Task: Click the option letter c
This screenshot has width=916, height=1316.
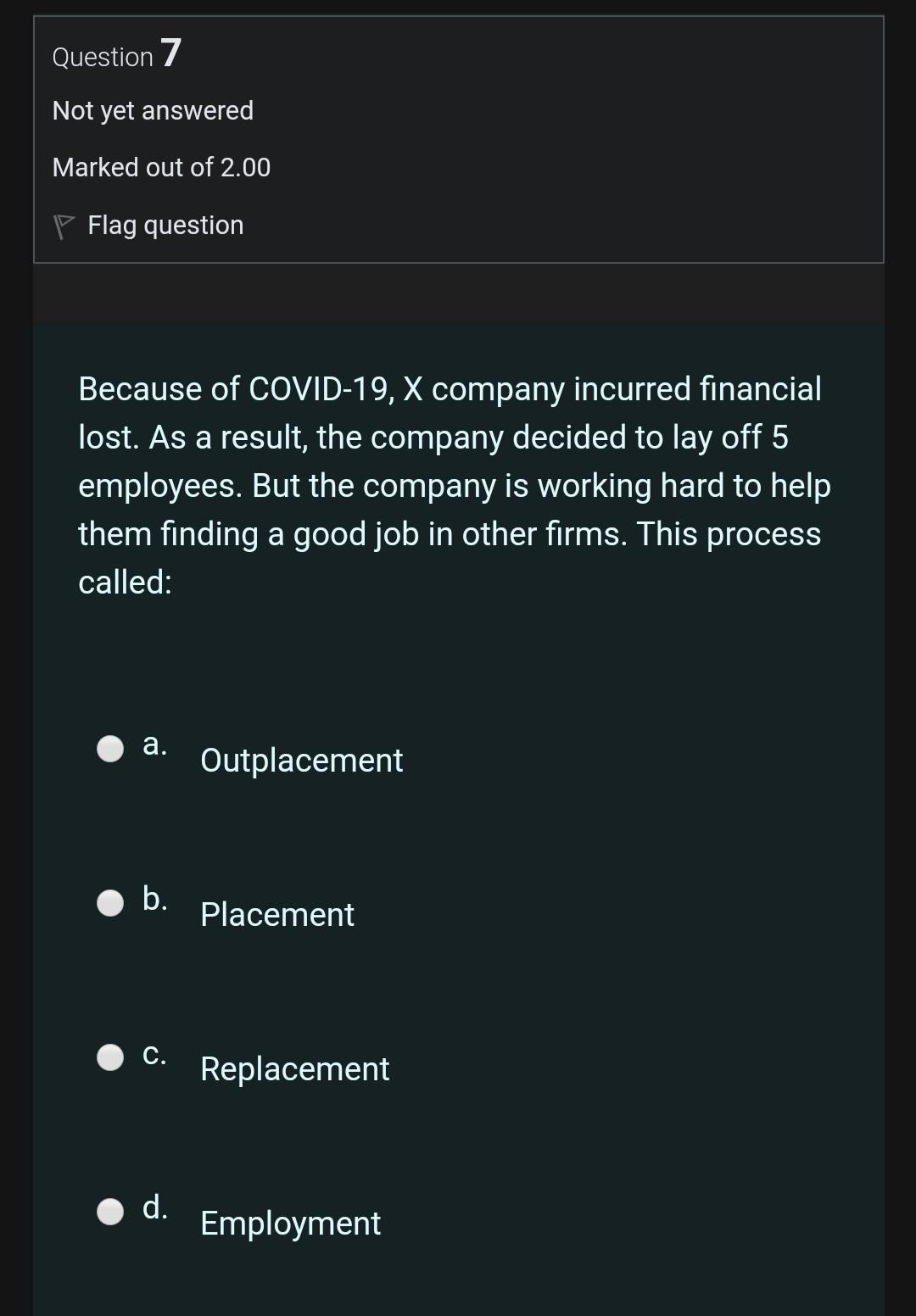Action: tap(154, 1053)
